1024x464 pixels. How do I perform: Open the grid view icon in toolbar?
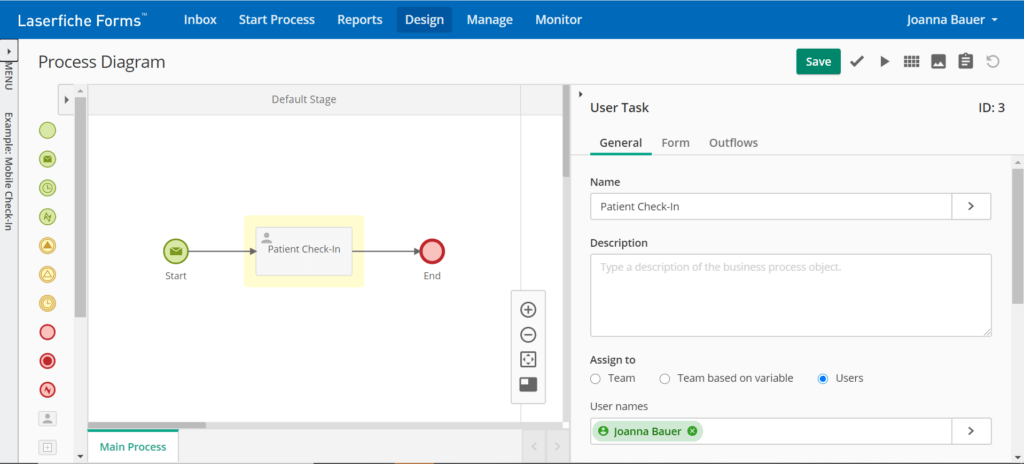(x=912, y=61)
